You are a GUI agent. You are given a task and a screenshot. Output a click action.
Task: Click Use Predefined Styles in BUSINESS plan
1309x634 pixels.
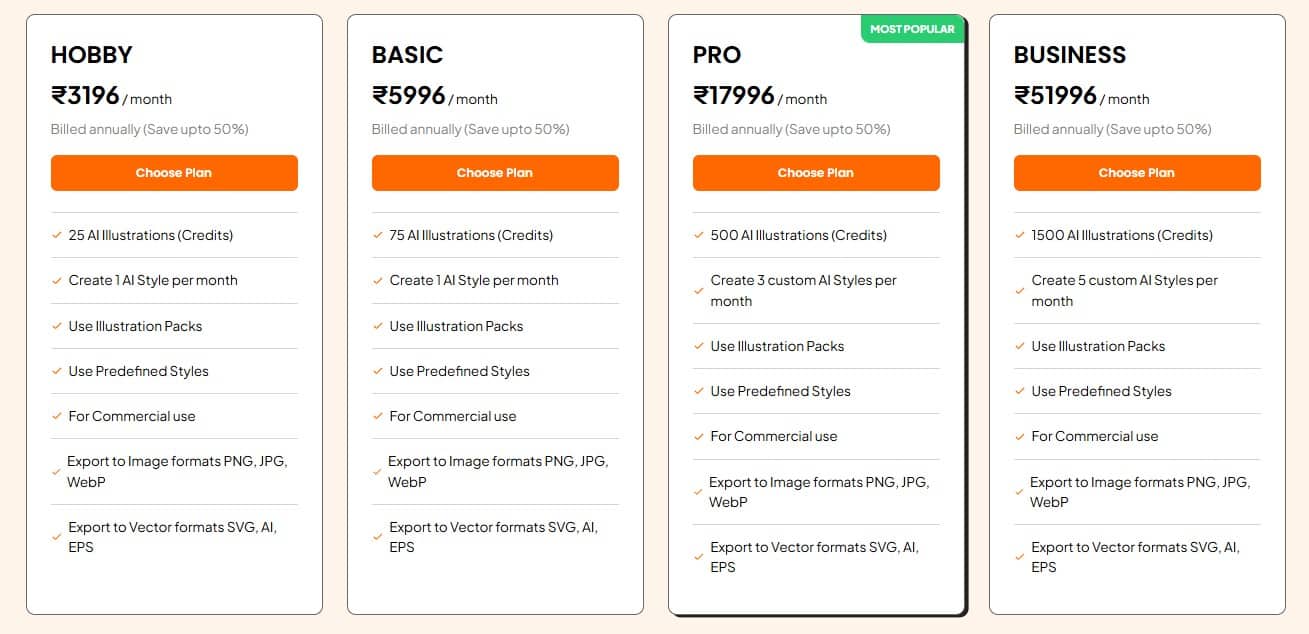1101,391
